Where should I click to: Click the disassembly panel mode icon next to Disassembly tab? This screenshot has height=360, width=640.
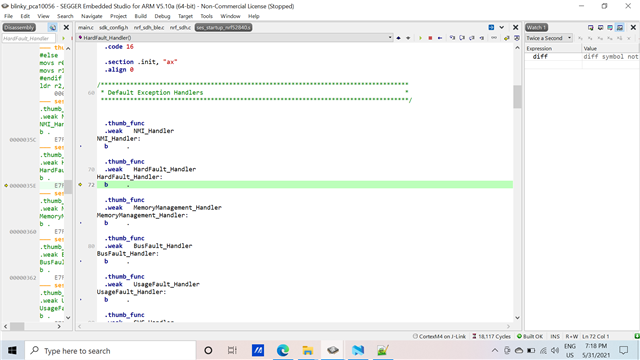[x=53, y=27]
